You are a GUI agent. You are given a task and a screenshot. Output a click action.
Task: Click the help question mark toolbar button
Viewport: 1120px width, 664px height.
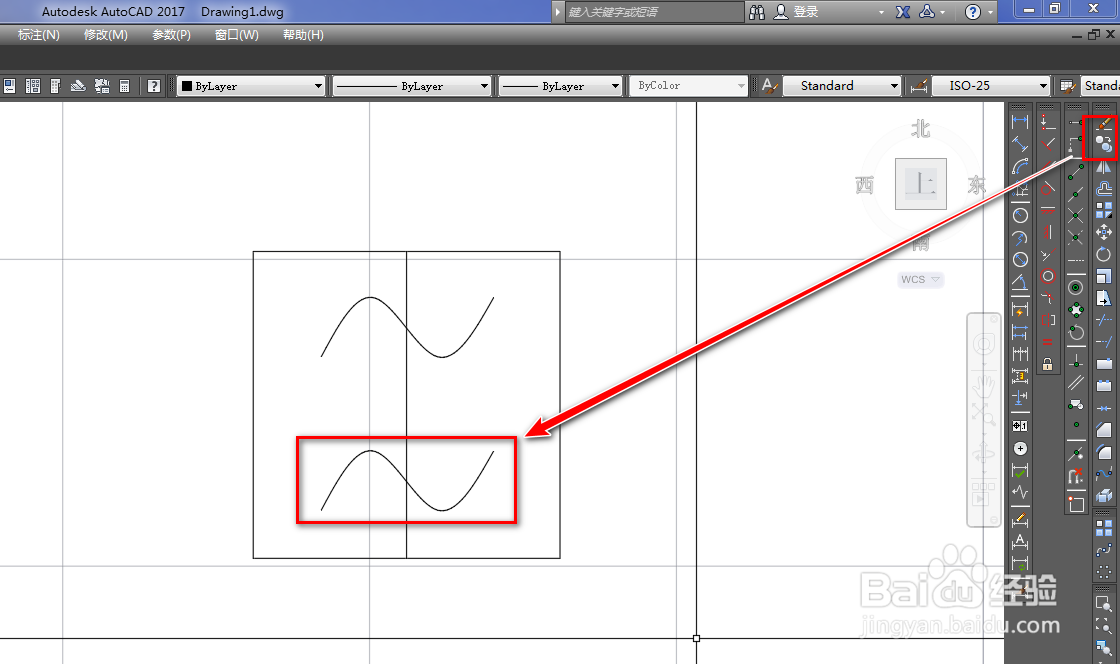click(x=154, y=86)
